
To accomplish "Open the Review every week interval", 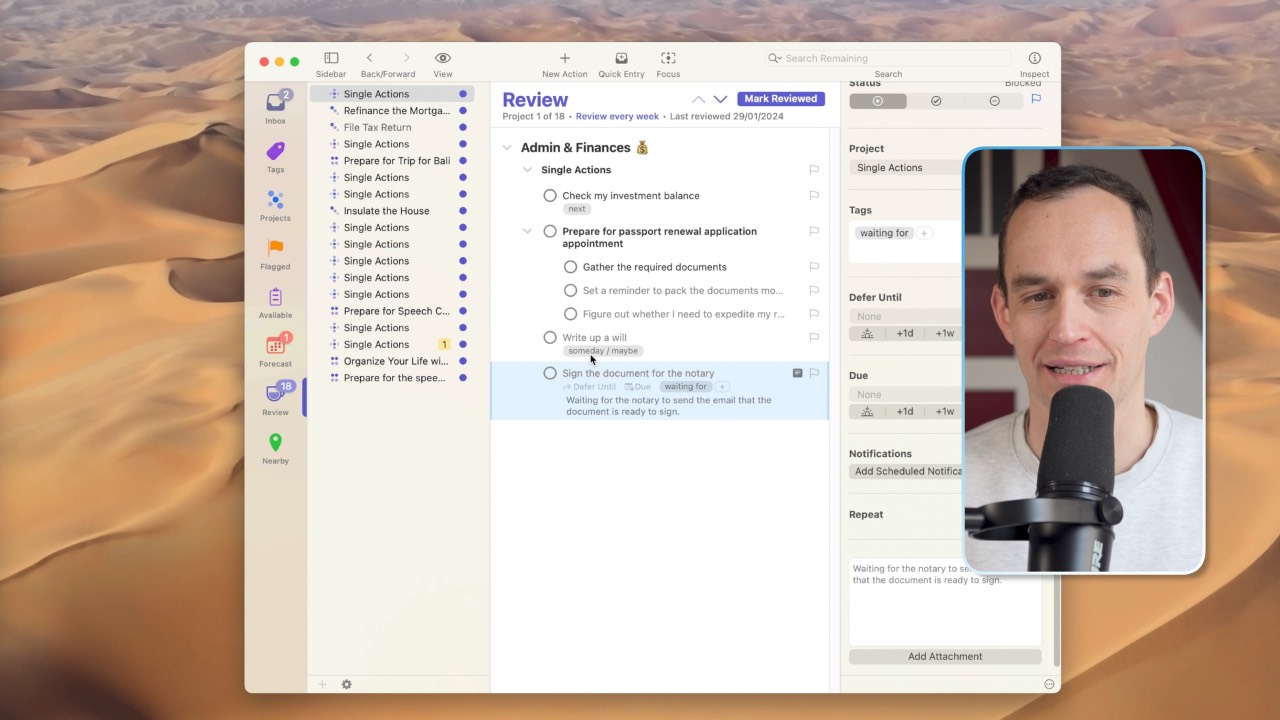I will pyautogui.click(x=617, y=117).
